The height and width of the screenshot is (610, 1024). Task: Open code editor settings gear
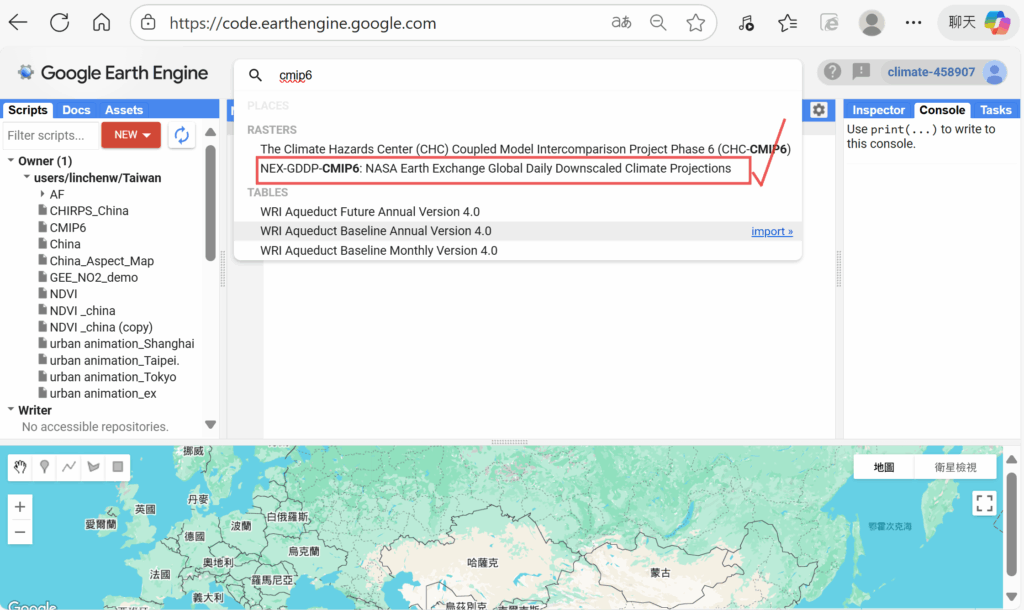pos(819,110)
